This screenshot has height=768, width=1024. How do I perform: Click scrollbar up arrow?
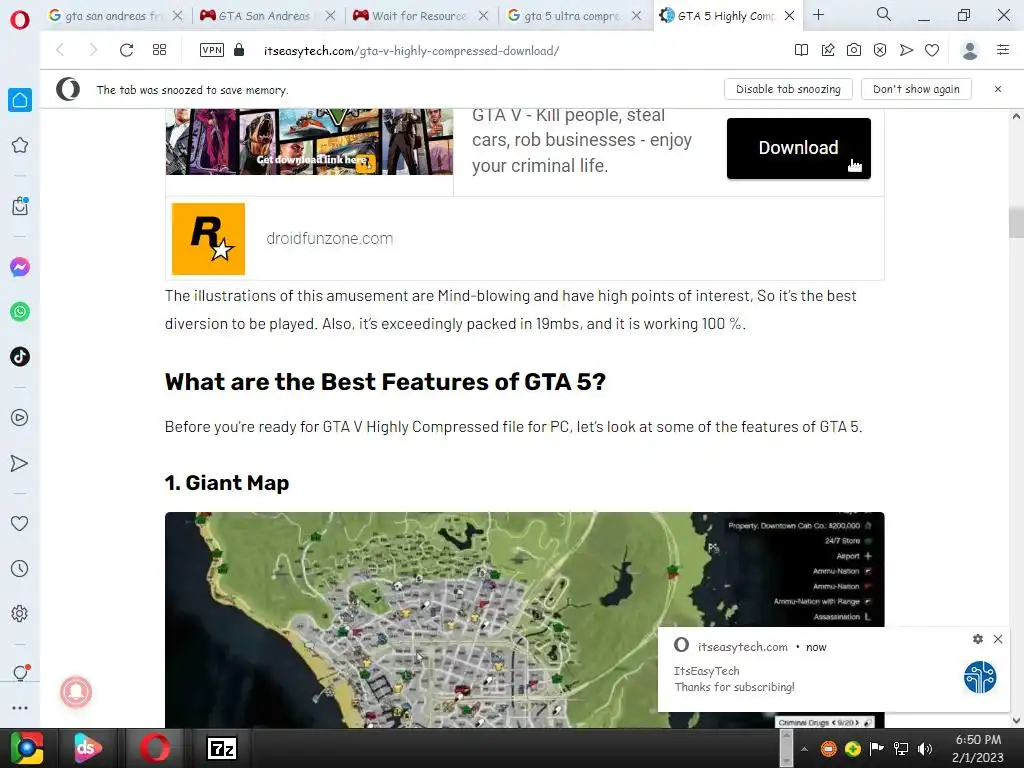point(1016,116)
